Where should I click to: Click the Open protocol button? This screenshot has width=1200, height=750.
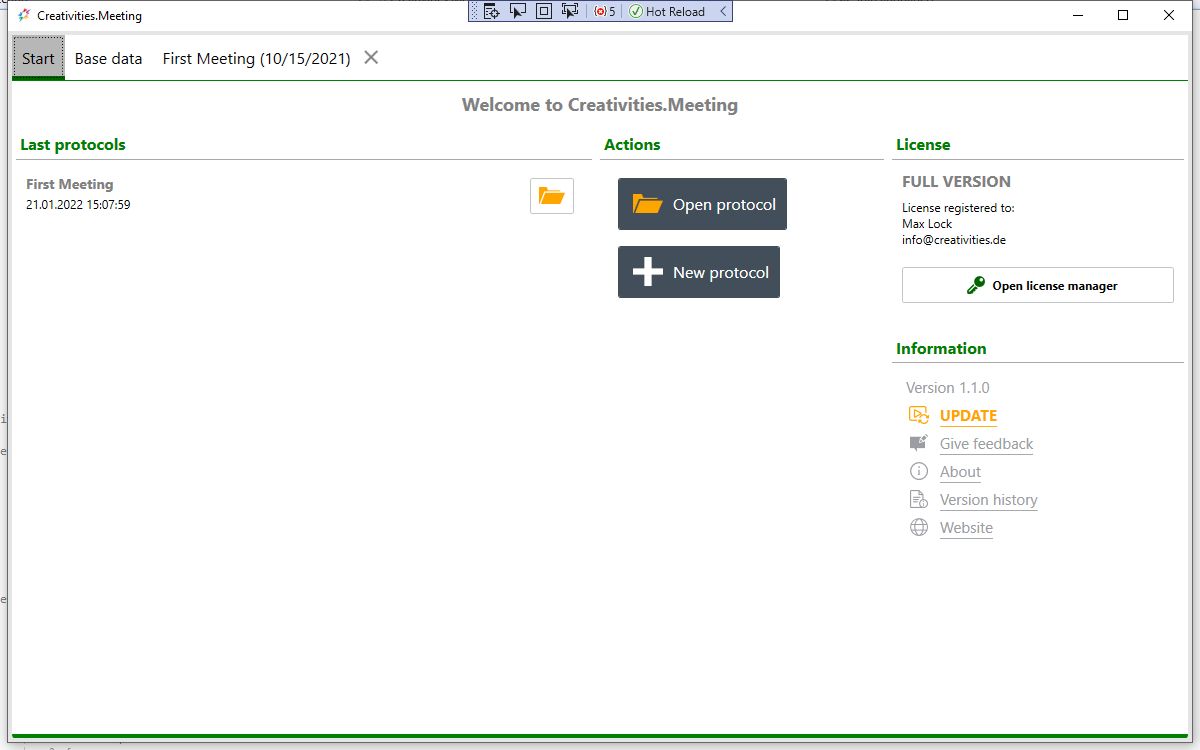pyautogui.click(x=702, y=204)
